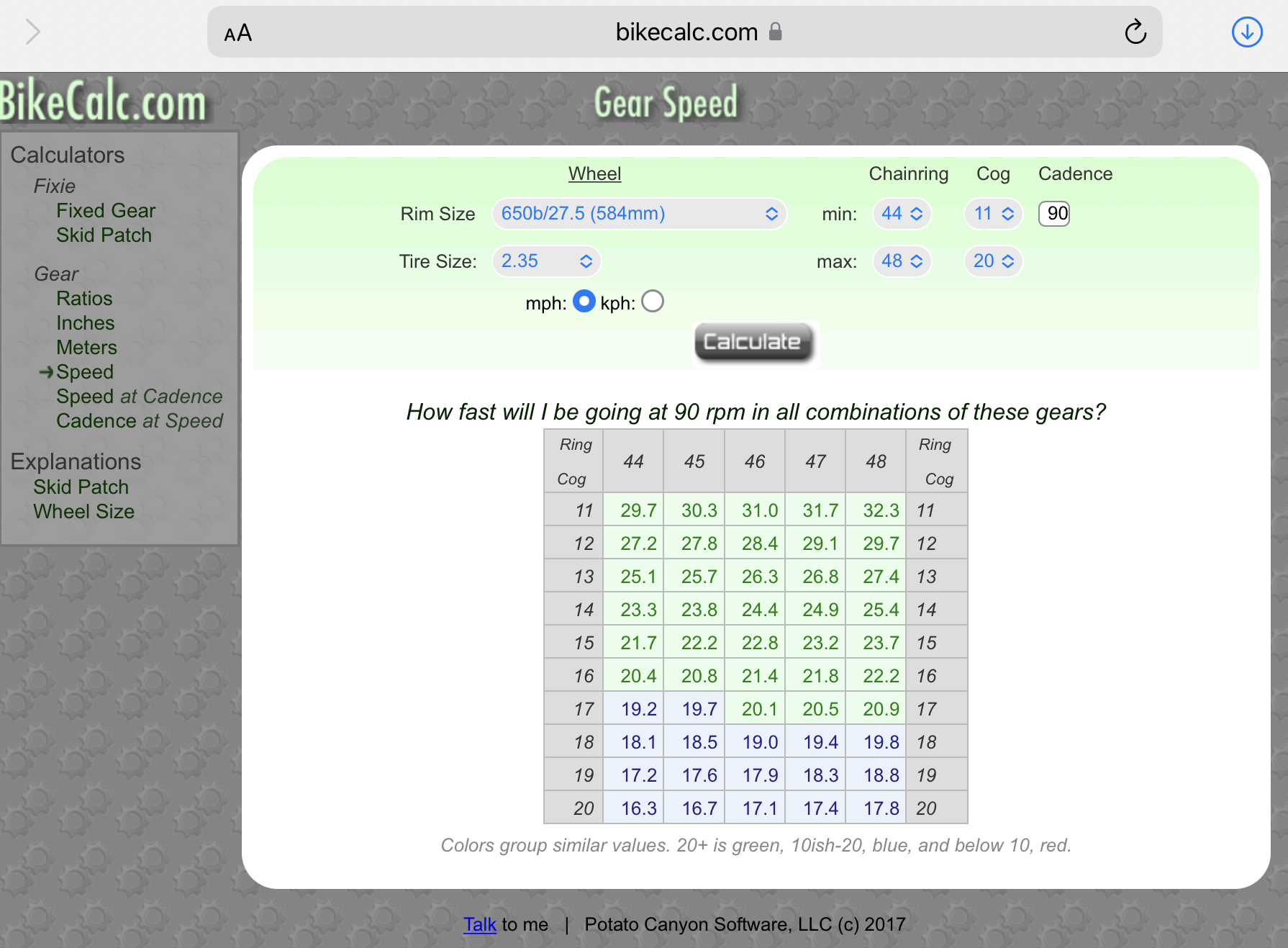Viewport: 1288px width, 948px height.
Task: Click the Cadence input field
Action: [x=1054, y=214]
